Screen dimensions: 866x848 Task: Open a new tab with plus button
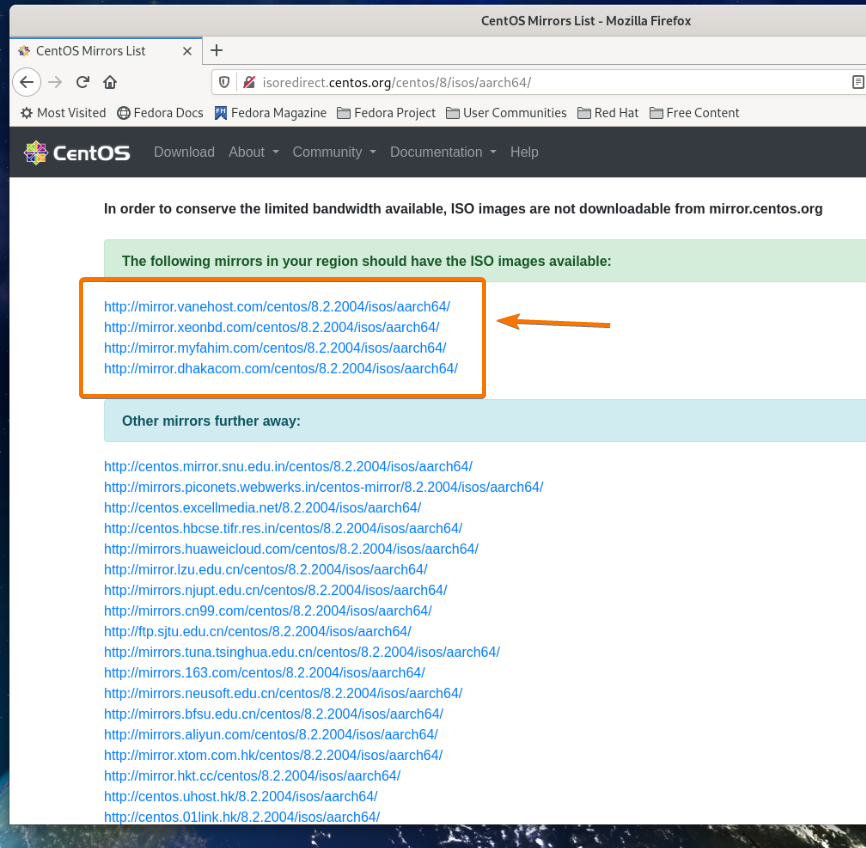pyautogui.click(x=216, y=50)
